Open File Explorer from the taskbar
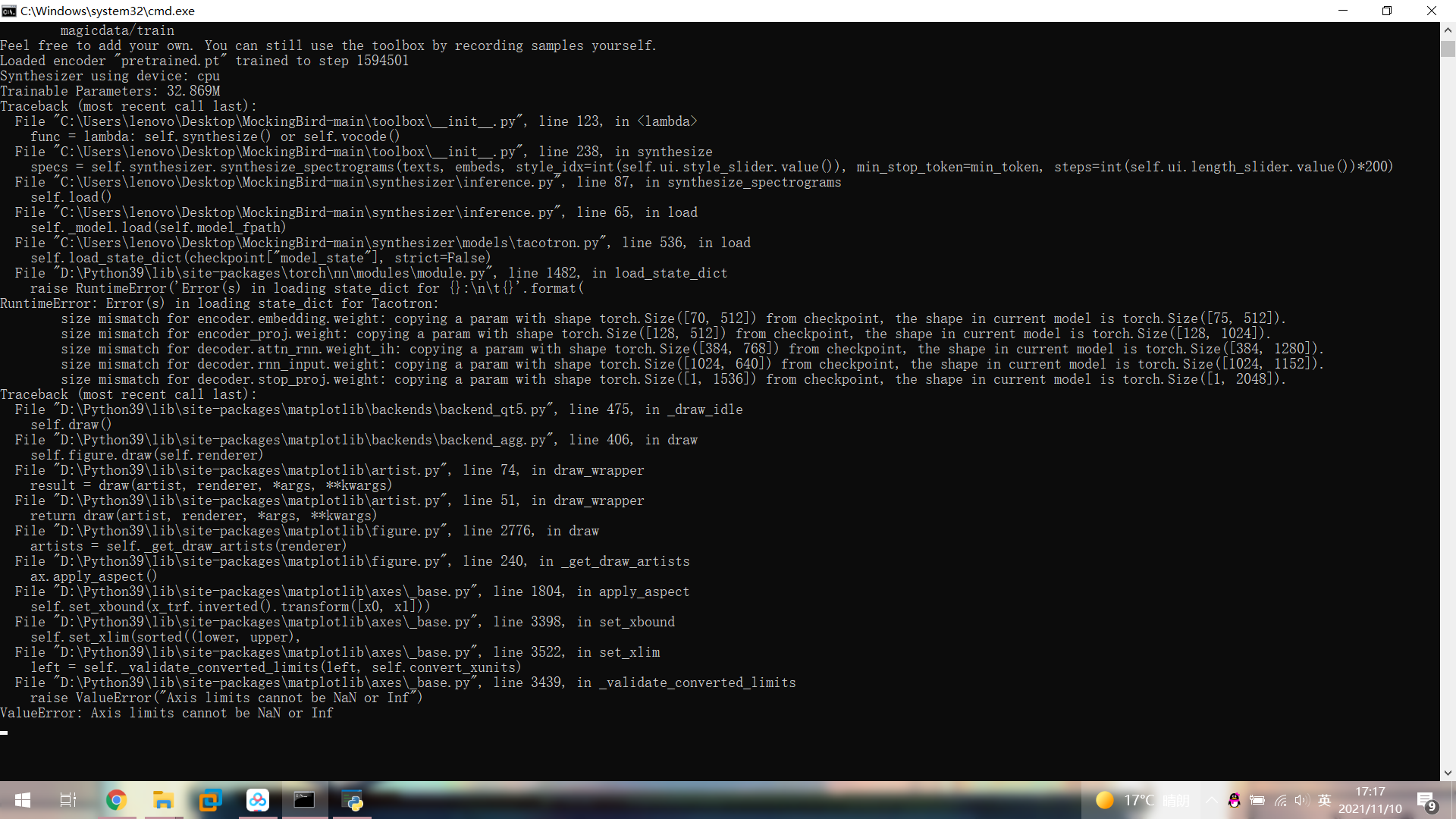 [163, 800]
